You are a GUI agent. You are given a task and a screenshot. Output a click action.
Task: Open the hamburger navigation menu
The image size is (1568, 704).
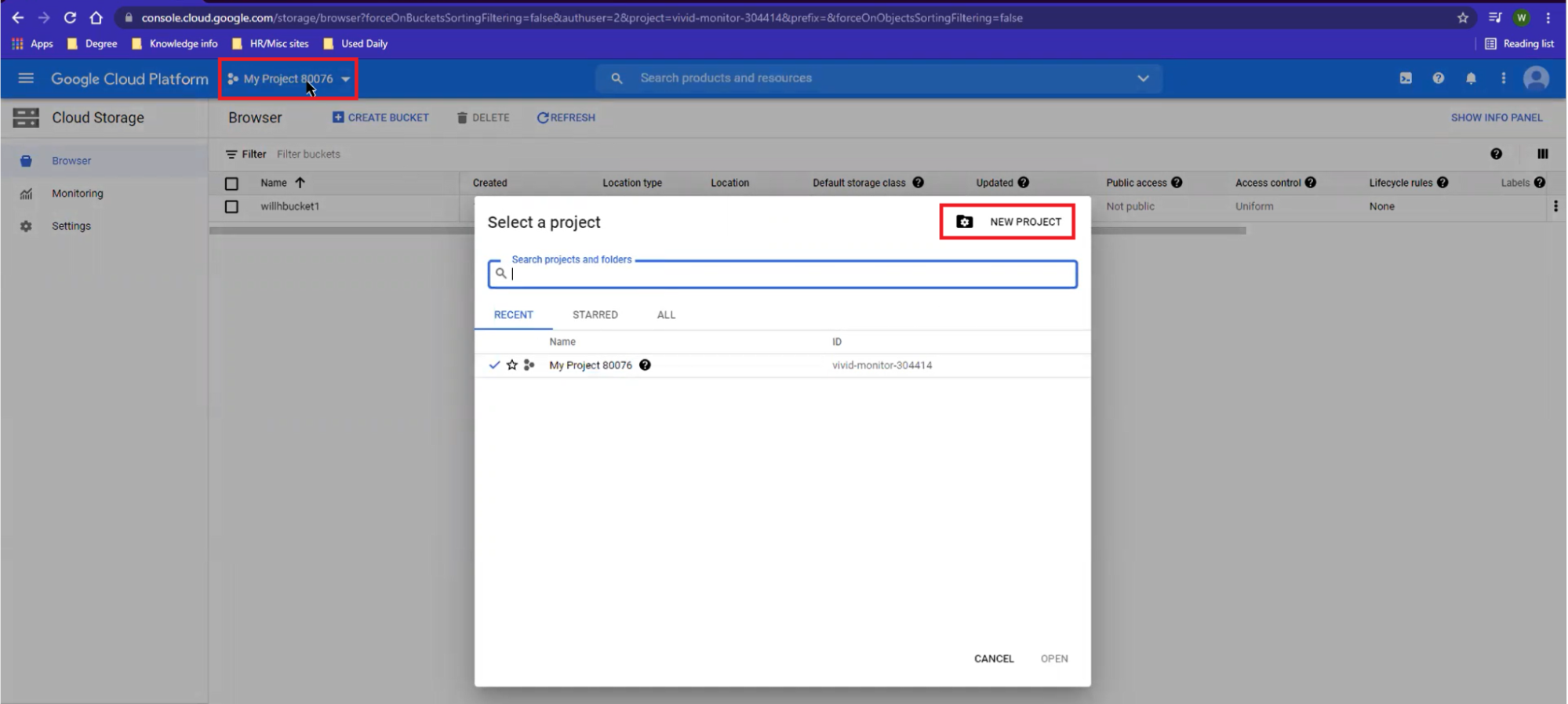coord(26,78)
